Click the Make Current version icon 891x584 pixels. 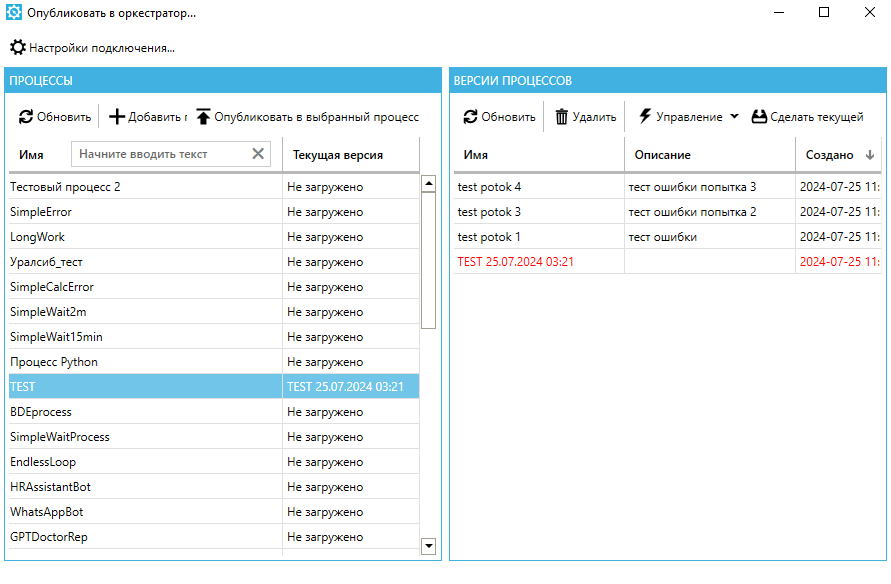759,117
